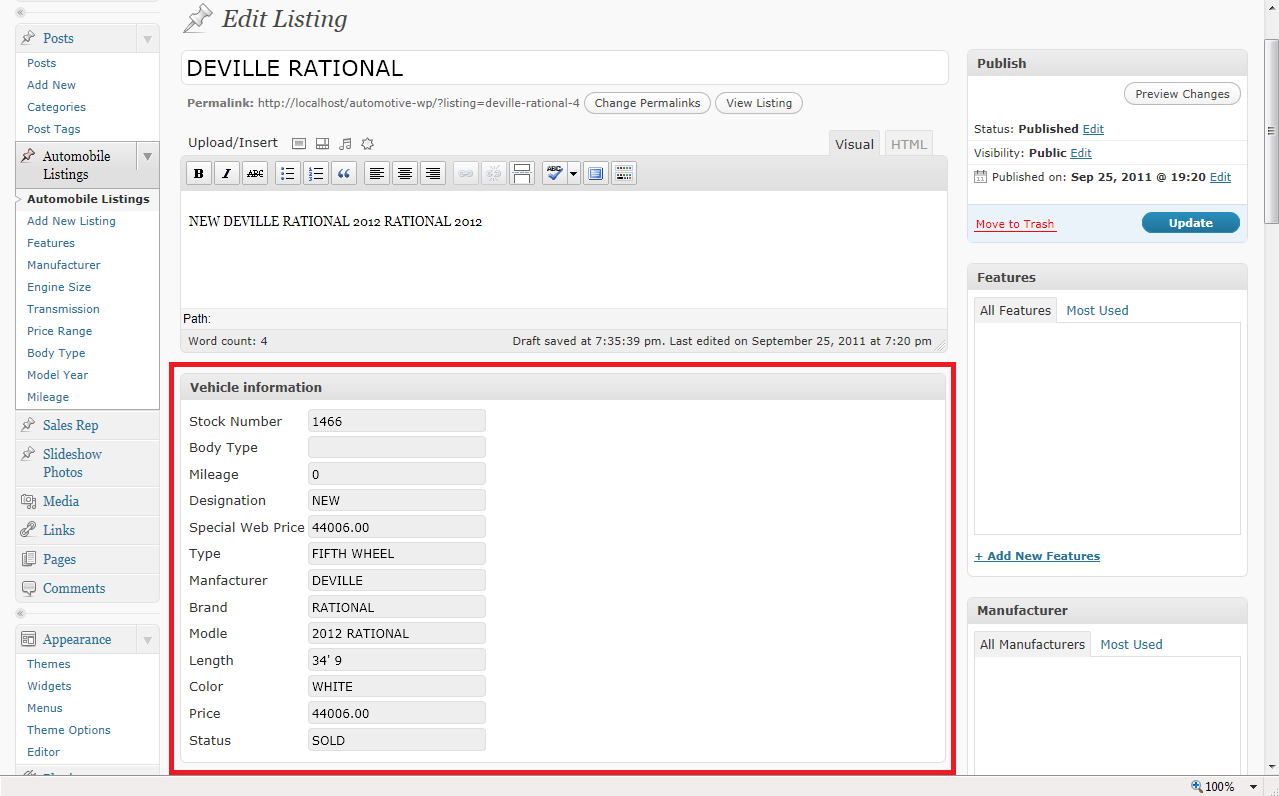Insert an ordered numbered list
Image resolution: width=1279 pixels, height=796 pixels.
click(x=316, y=174)
